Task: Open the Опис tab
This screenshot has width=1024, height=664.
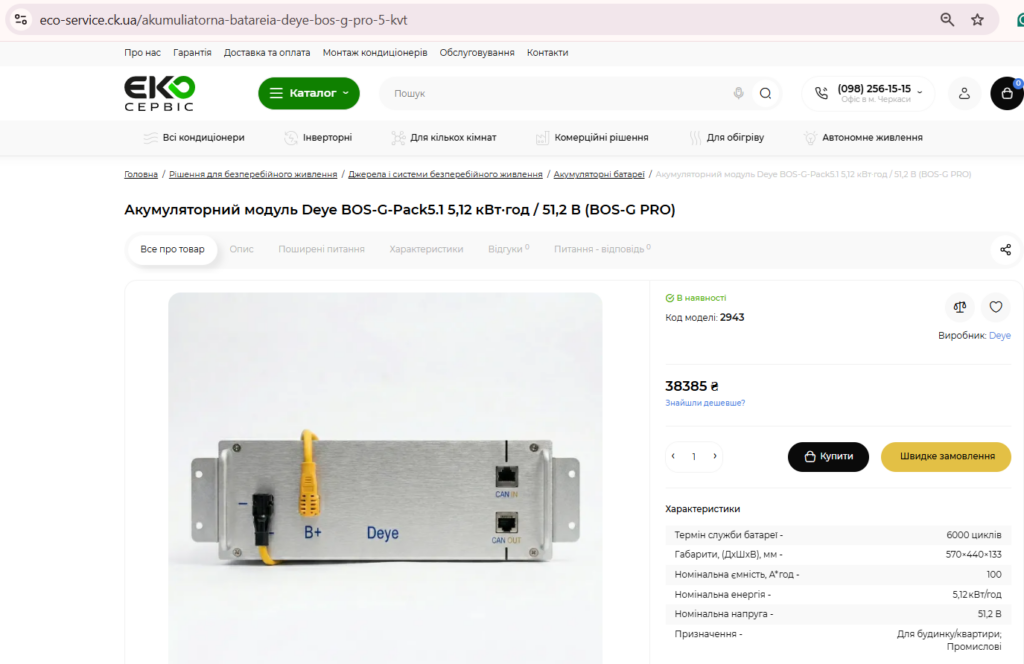Action: [x=241, y=249]
